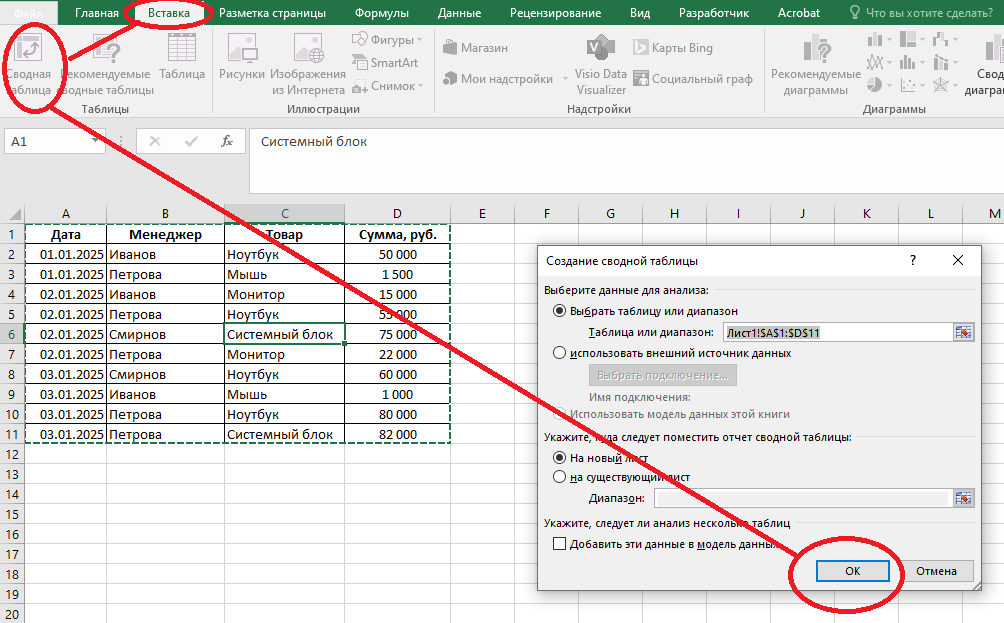
Task: Click the formula bar showing Системный блок
Action: (626, 161)
